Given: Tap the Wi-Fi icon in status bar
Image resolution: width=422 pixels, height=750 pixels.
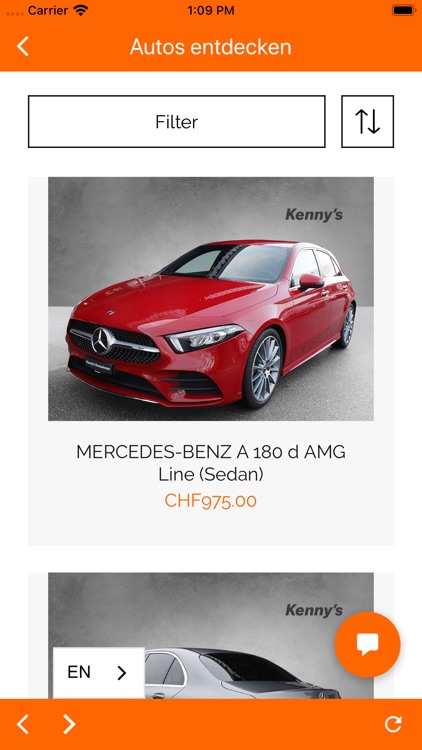Looking at the screenshot, I should coord(81,10).
